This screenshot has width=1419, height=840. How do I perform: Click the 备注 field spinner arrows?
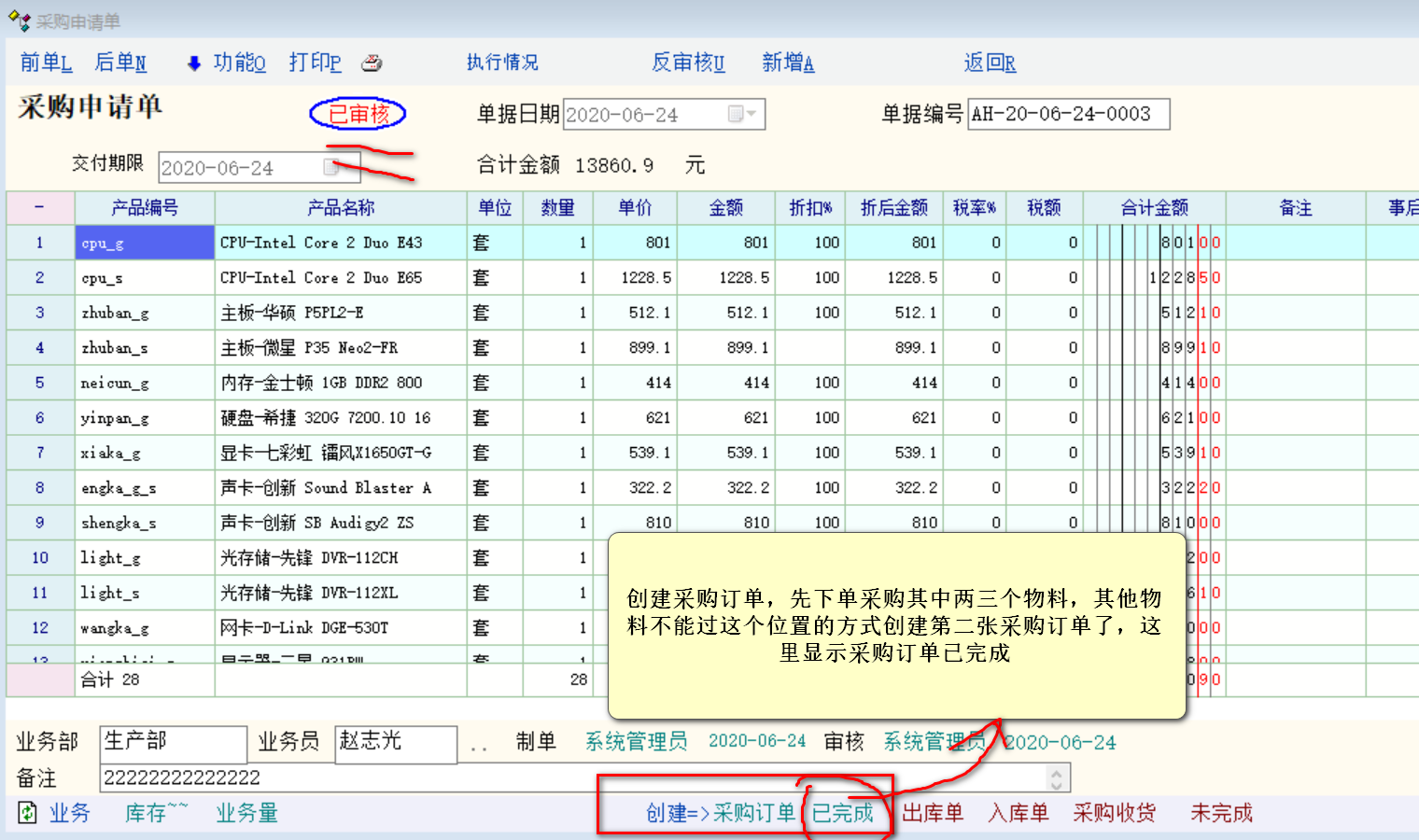pyautogui.click(x=1056, y=777)
